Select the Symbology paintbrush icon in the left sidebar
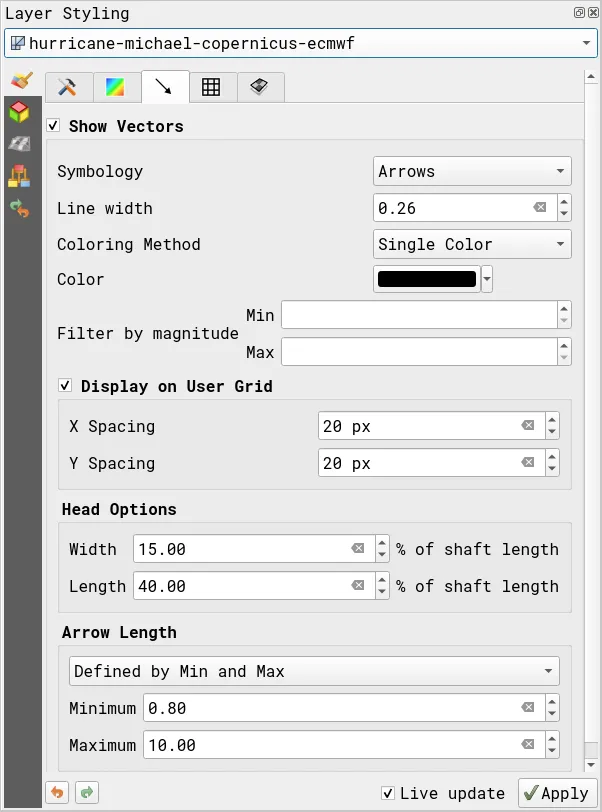Image resolution: width=602 pixels, height=812 pixels. (22, 80)
